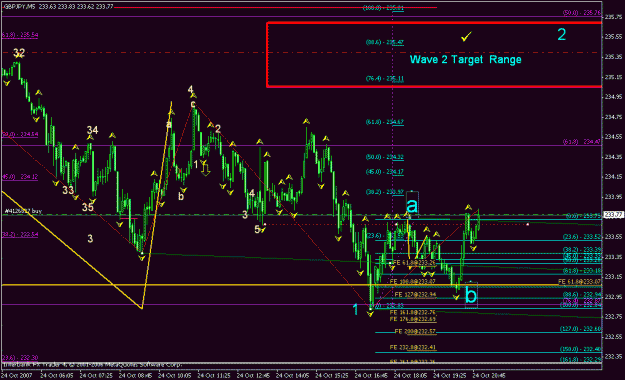The width and height of the screenshot is (625, 380).
Task: Select the "35" wave count label
Action: point(88,207)
